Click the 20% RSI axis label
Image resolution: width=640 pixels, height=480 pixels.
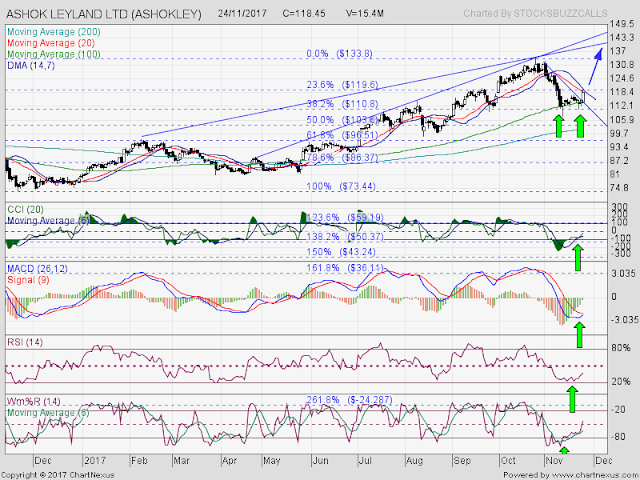click(621, 382)
